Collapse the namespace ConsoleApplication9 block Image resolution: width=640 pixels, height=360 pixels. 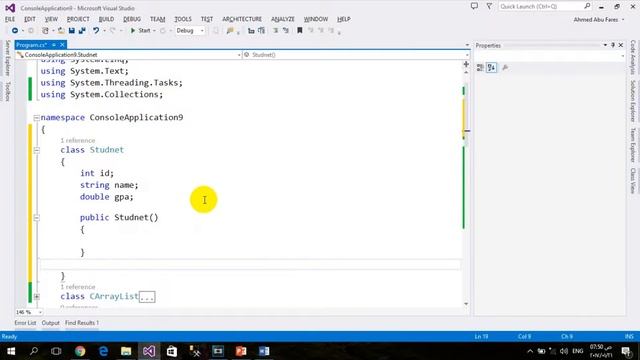click(36, 118)
